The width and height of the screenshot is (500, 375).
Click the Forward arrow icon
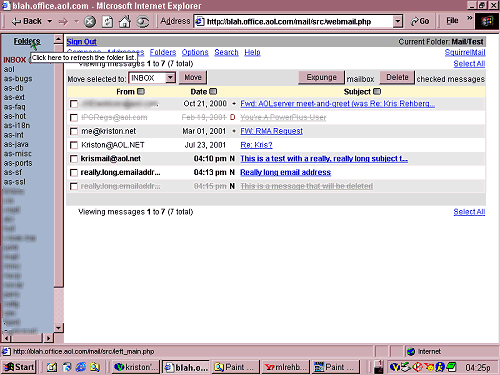(x=63, y=22)
